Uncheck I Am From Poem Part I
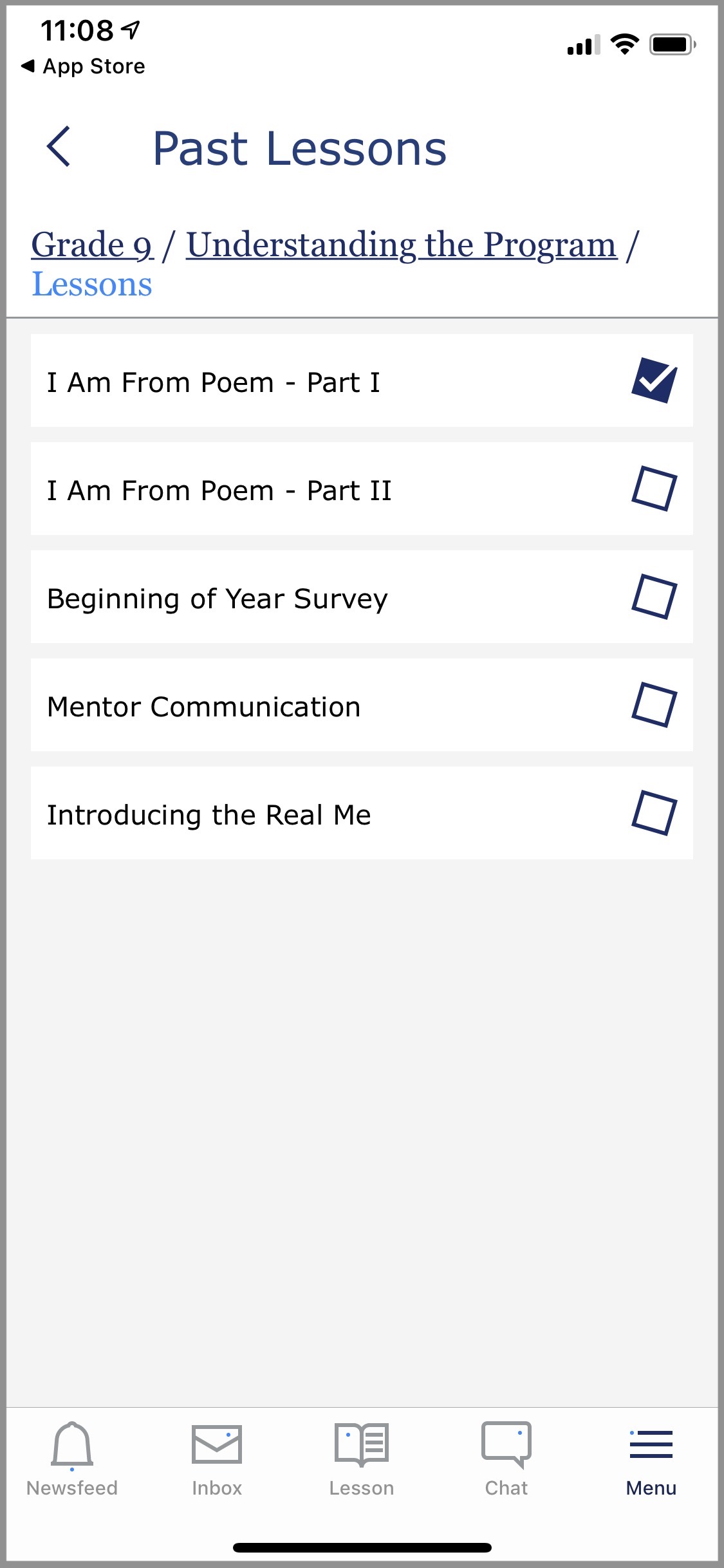Image resolution: width=724 pixels, height=1568 pixels. (x=654, y=380)
